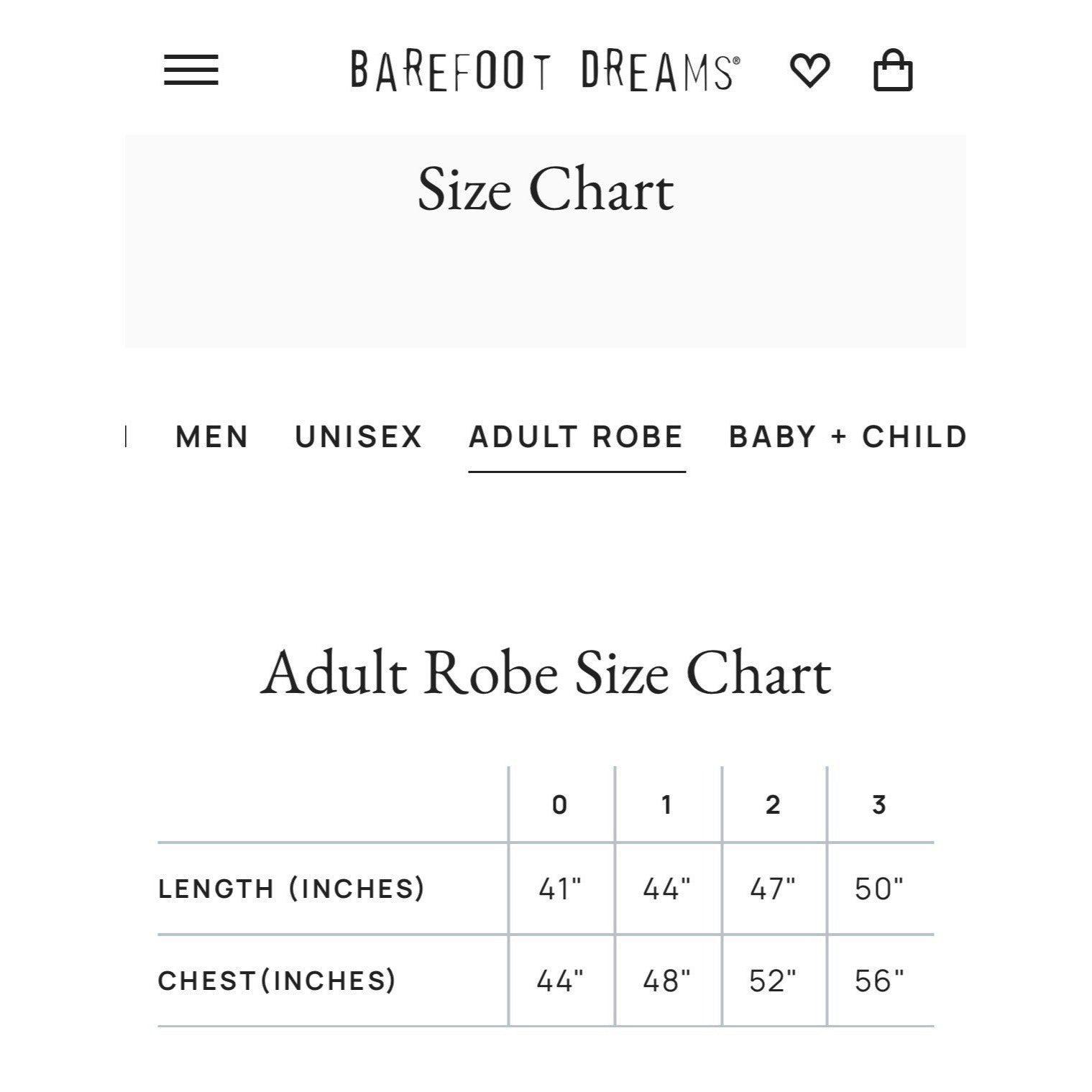Switch to the MEN size tab
The height and width of the screenshot is (1092, 1092).
pyautogui.click(x=212, y=437)
